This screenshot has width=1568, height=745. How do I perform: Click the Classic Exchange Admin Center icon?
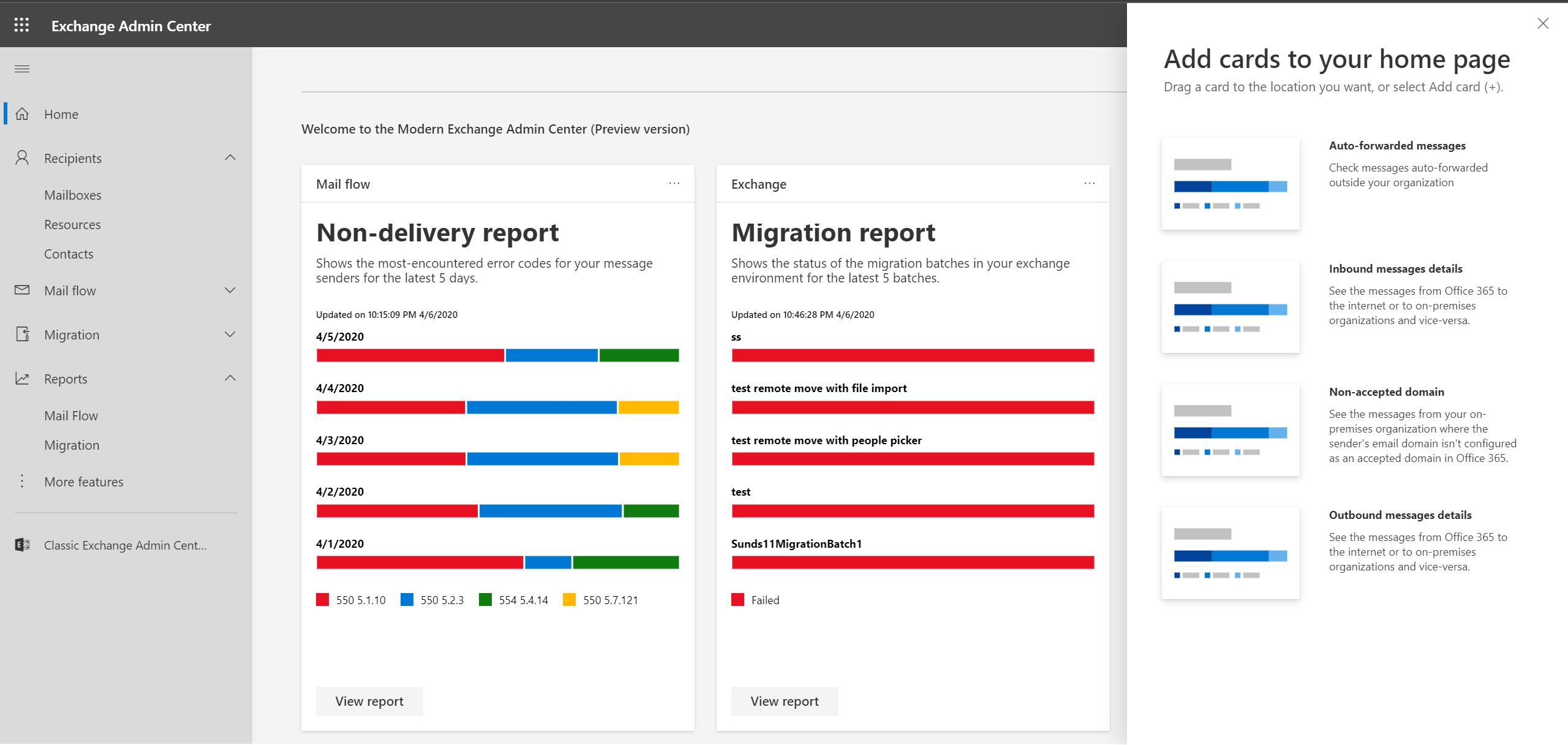click(x=22, y=544)
